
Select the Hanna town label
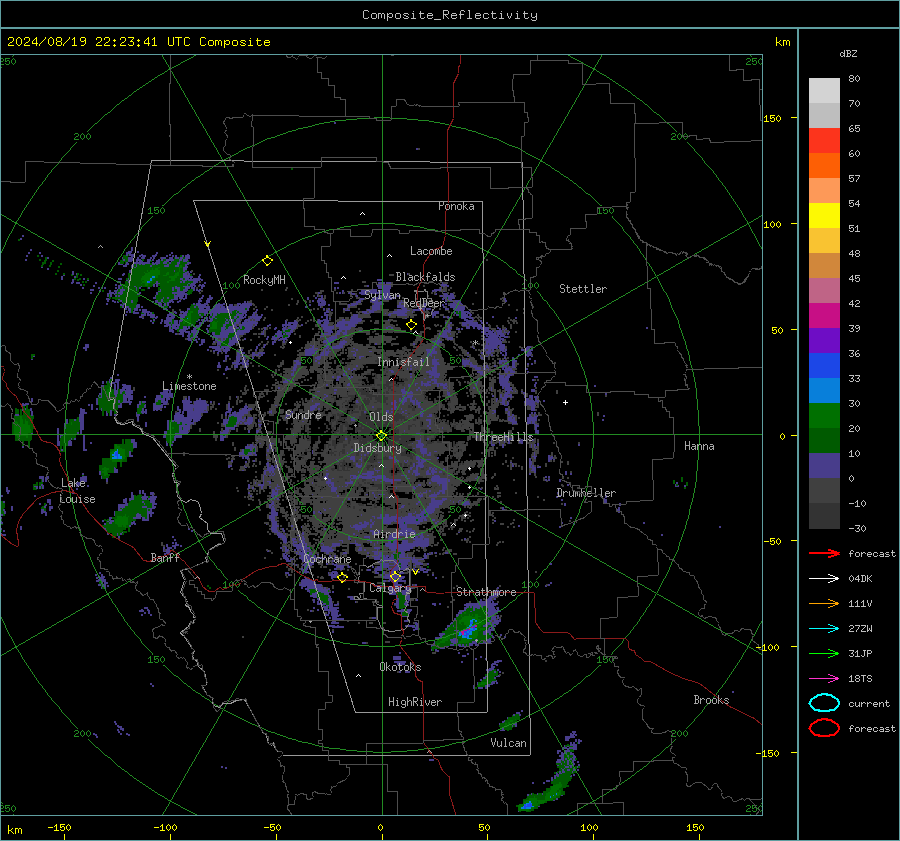click(699, 446)
